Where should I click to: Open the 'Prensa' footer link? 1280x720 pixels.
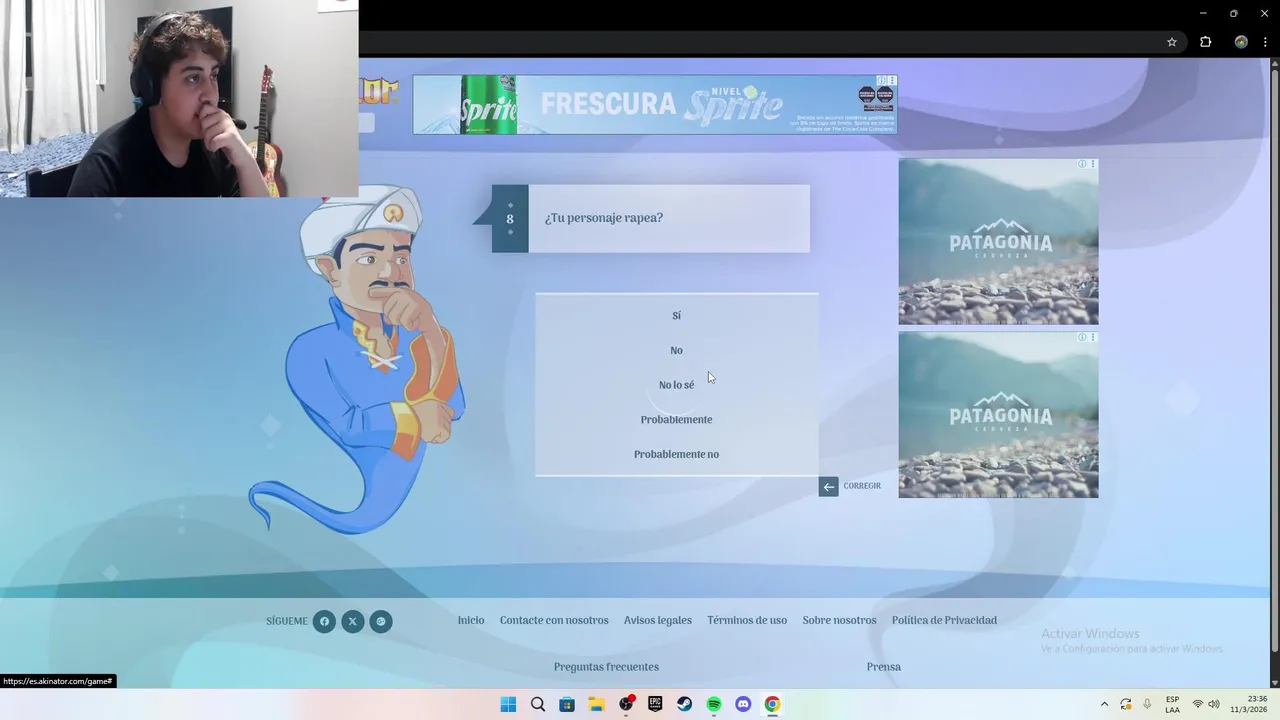884,667
